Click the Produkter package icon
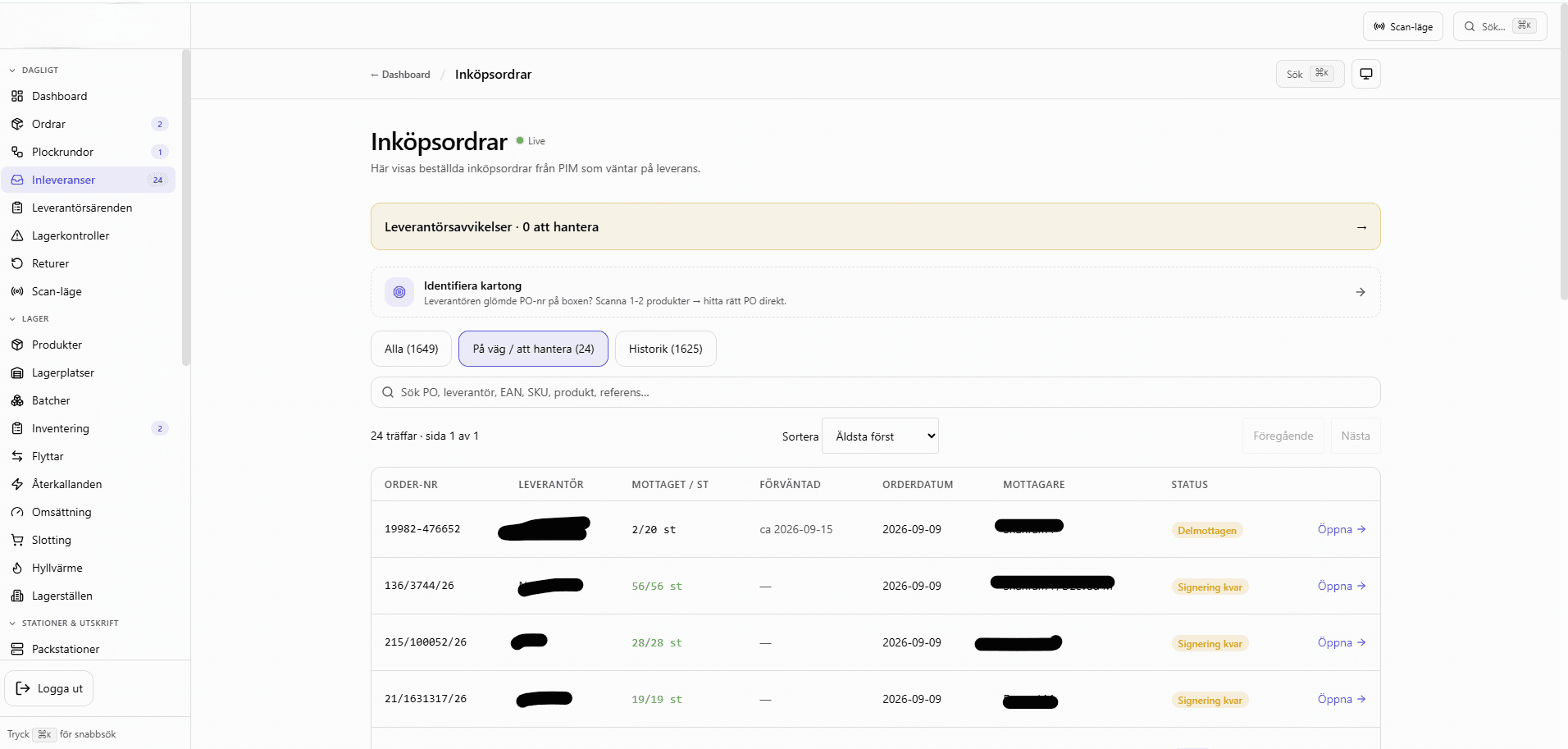1568x749 pixels. [x=17, y=345]
